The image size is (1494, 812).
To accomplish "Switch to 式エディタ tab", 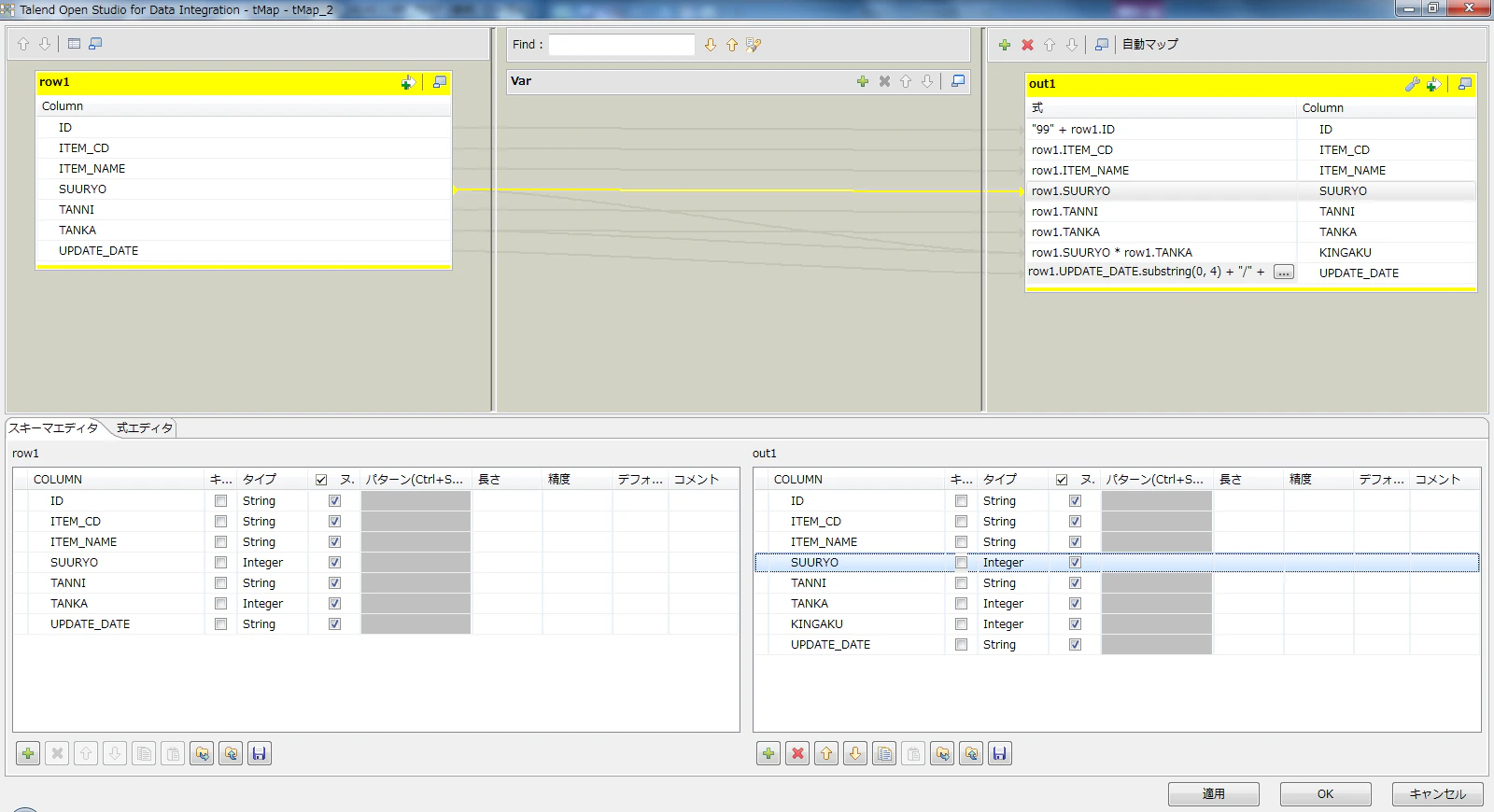I will 145,428.
